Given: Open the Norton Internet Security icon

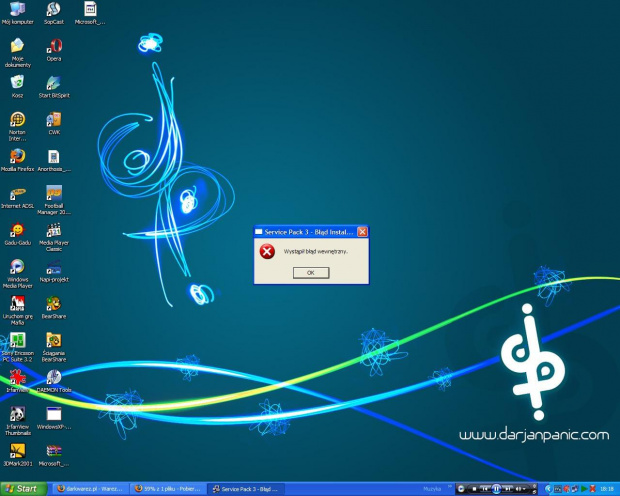Looking at the screenshot, I should coord(17,126).
